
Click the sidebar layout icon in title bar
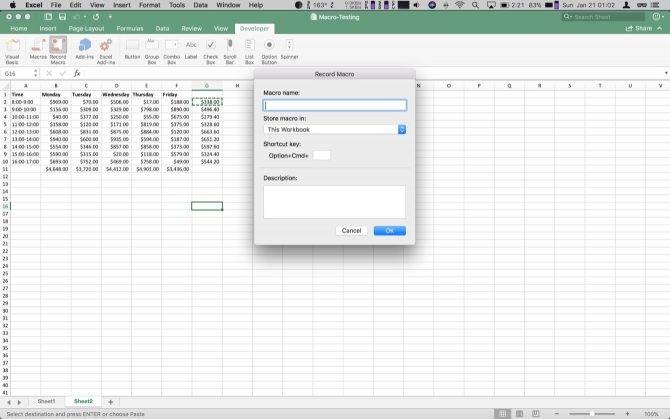coord(48,17)
